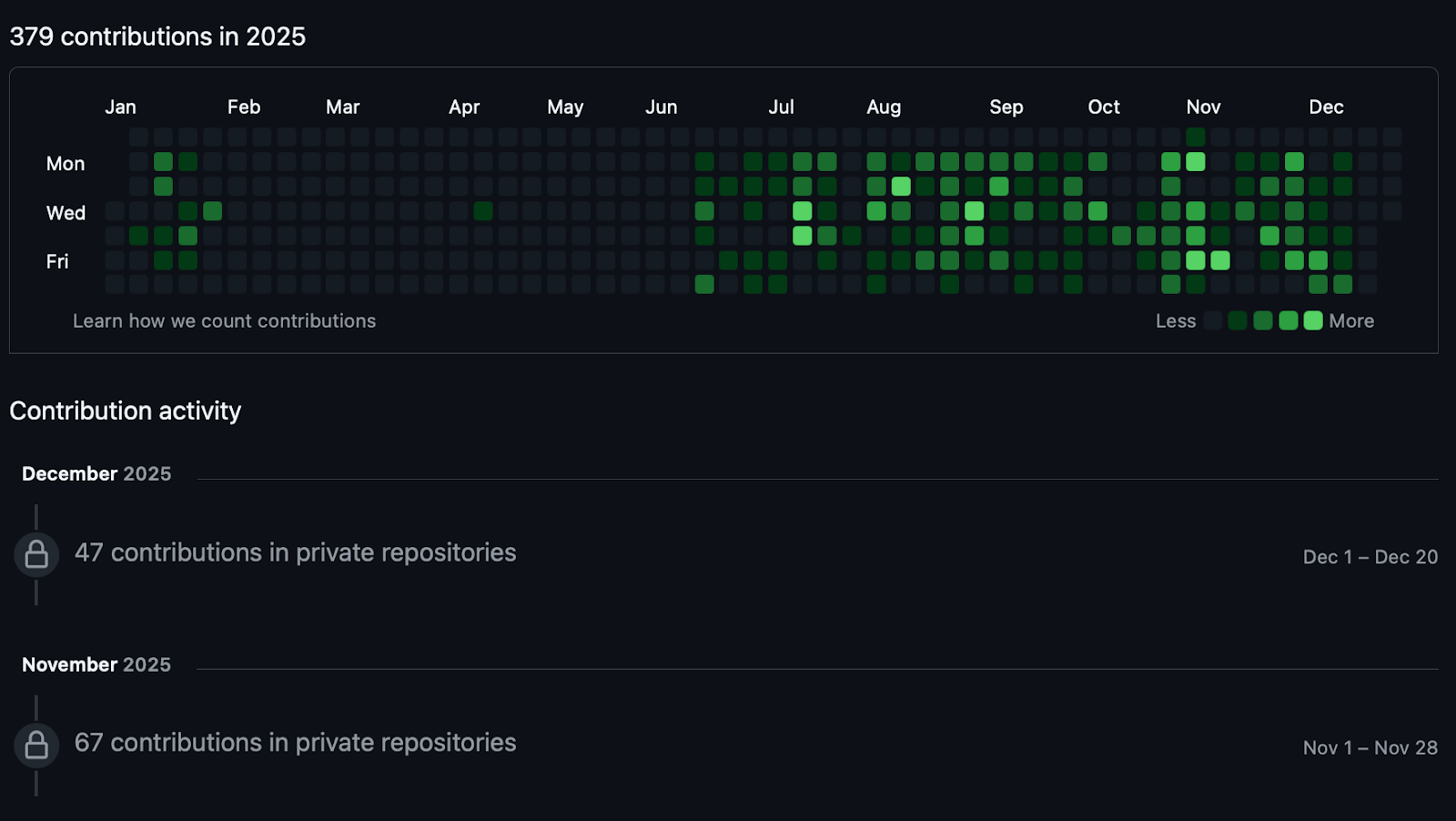
Task: Select the brightest legend square next to More
Action: [1312, 320]
